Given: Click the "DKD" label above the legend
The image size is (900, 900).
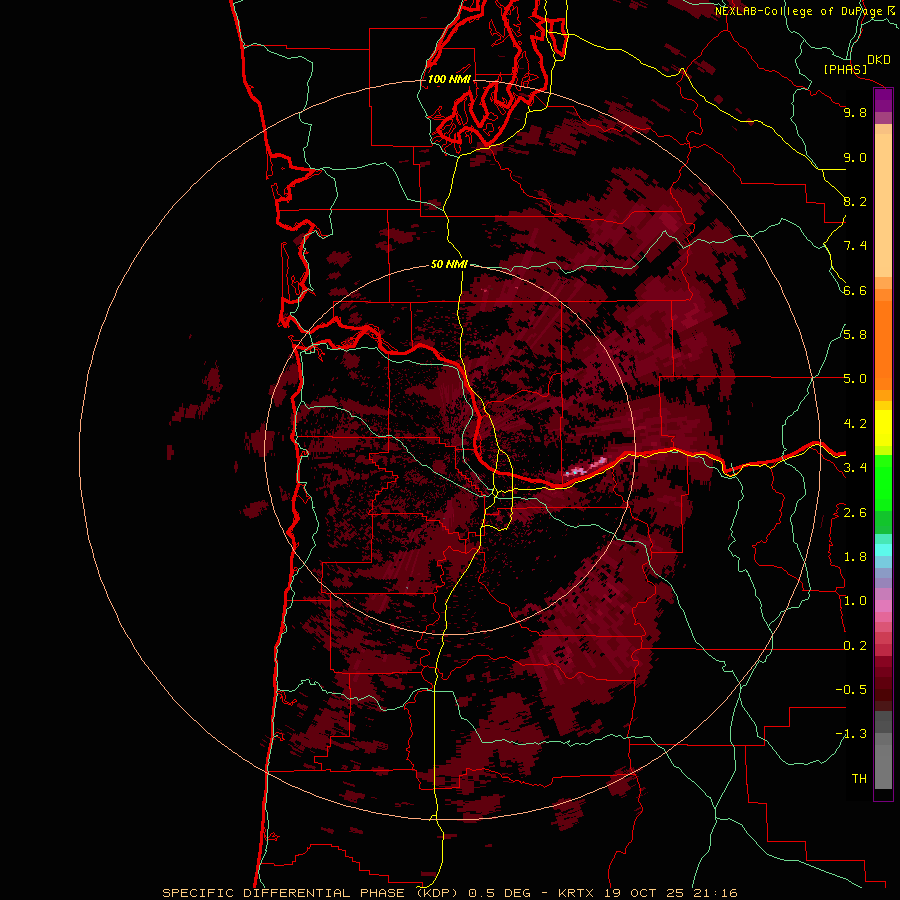Looking at the screenshot, I should click(879, 60).
